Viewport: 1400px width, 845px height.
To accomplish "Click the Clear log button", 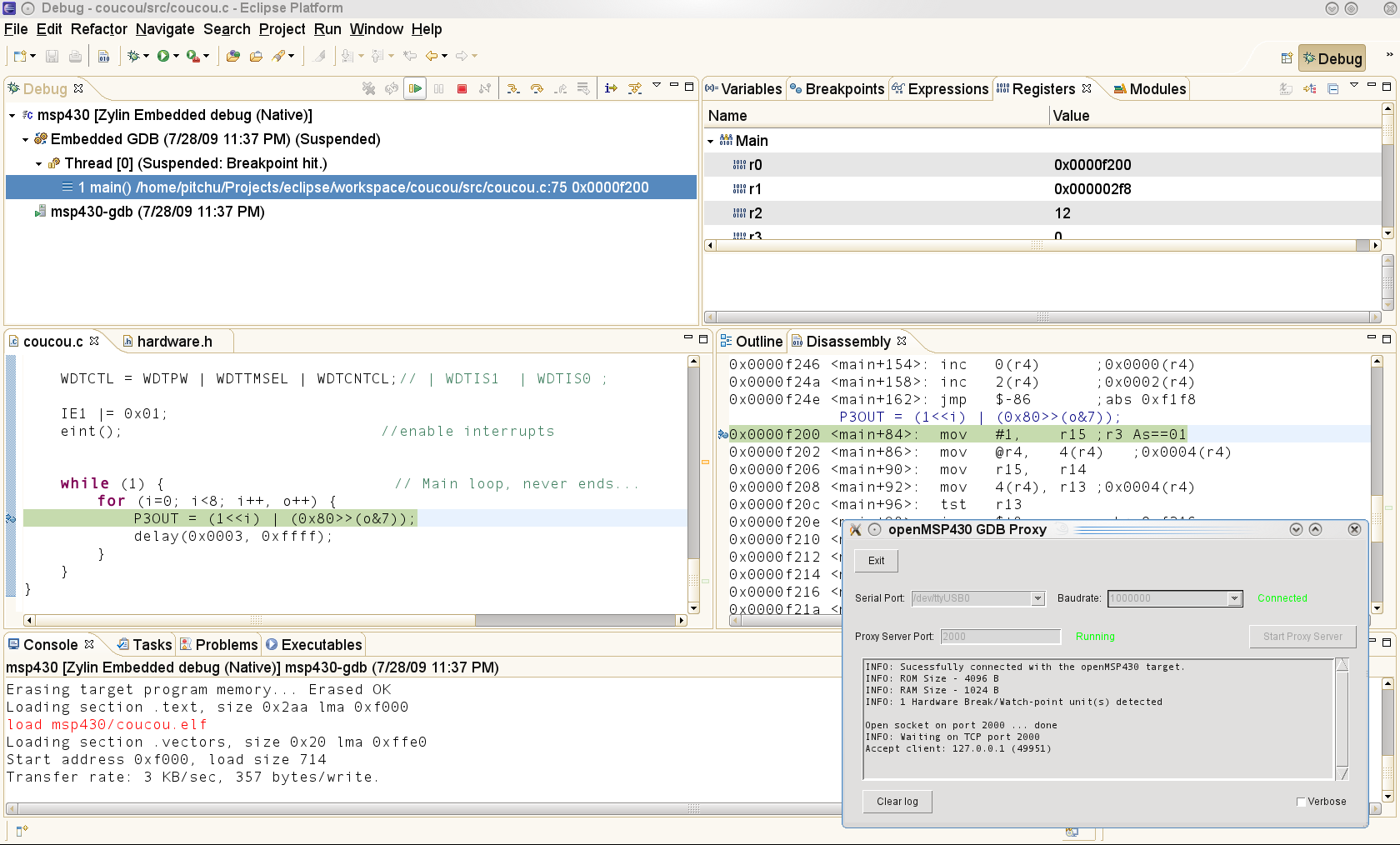I will click(x=897, y=802).
